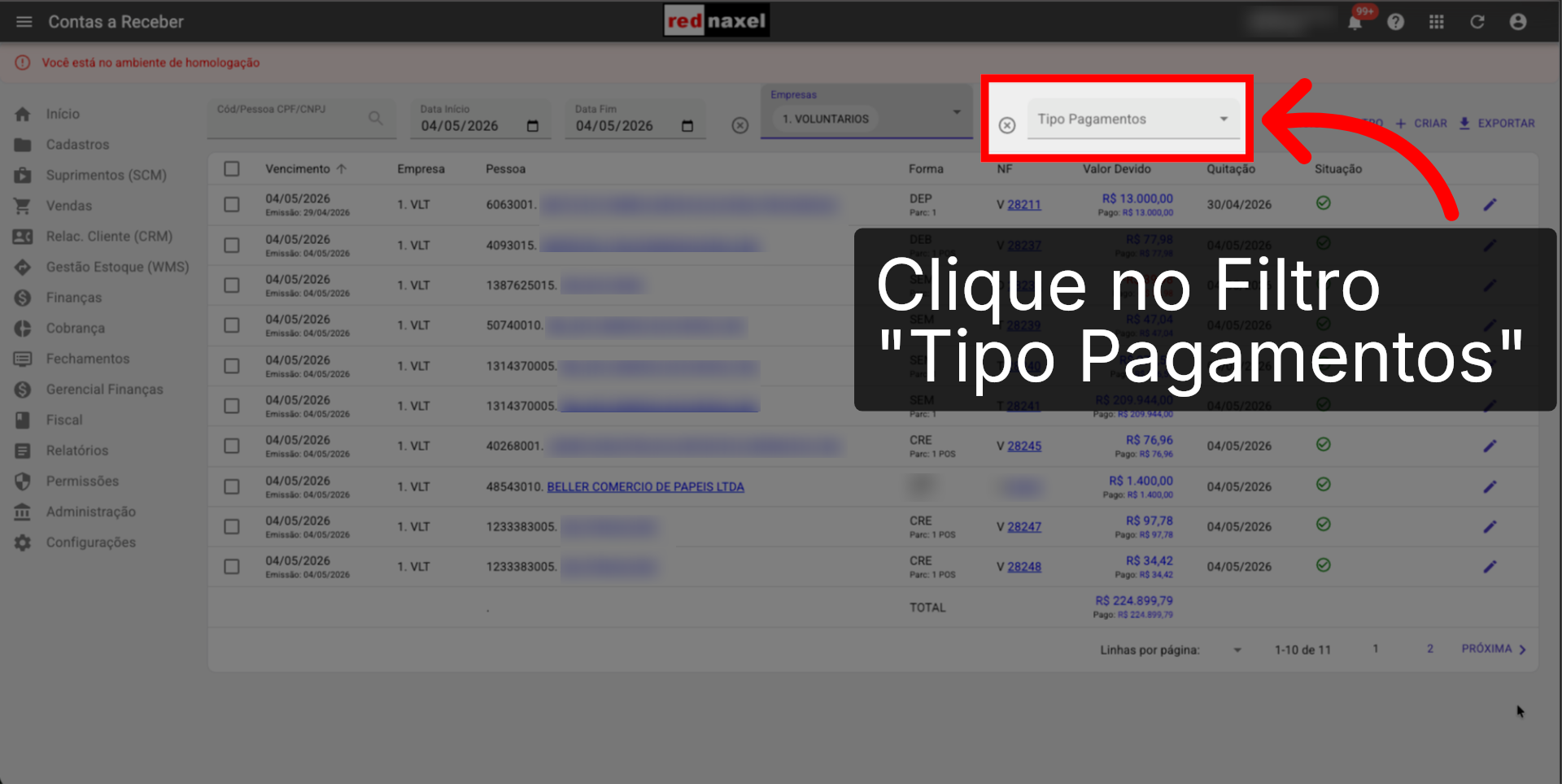The height and width of the screenshot is (784, 1562).
Task: Open Suprimentos (SCM) in the sidebar
Action: click(x=106, y=175)
